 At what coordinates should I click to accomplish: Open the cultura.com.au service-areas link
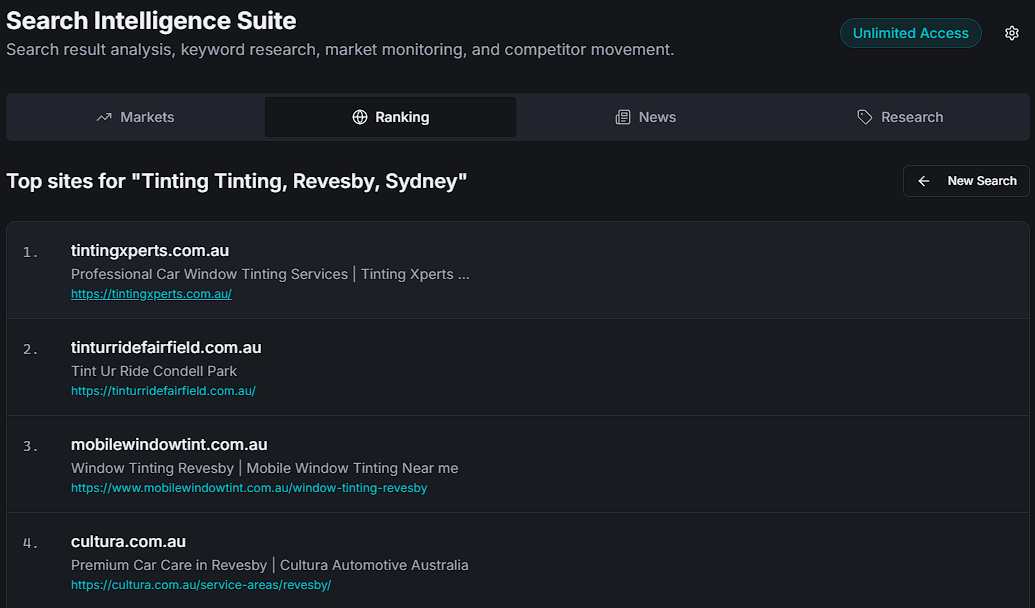pyautogui.click(x=200, y=585)
